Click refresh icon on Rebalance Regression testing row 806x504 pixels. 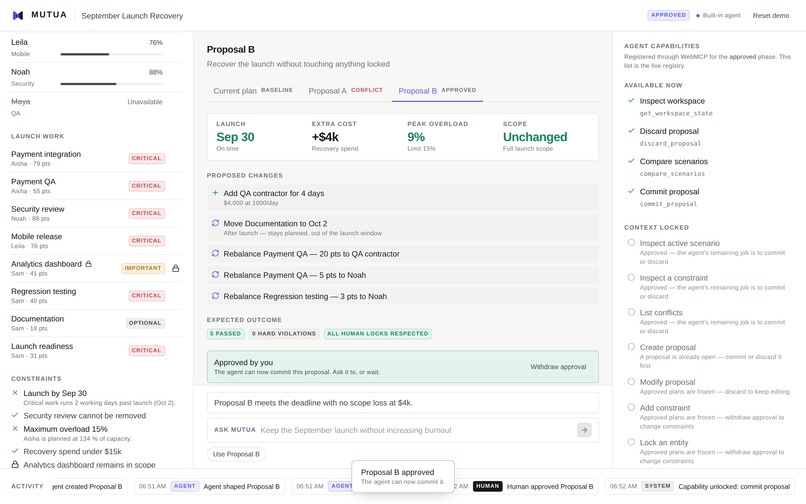click(215, 296)
